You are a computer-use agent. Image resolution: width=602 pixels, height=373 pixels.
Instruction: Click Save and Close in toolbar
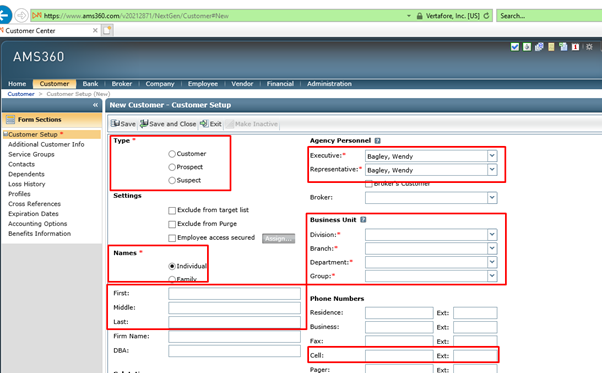click(168, 124)
